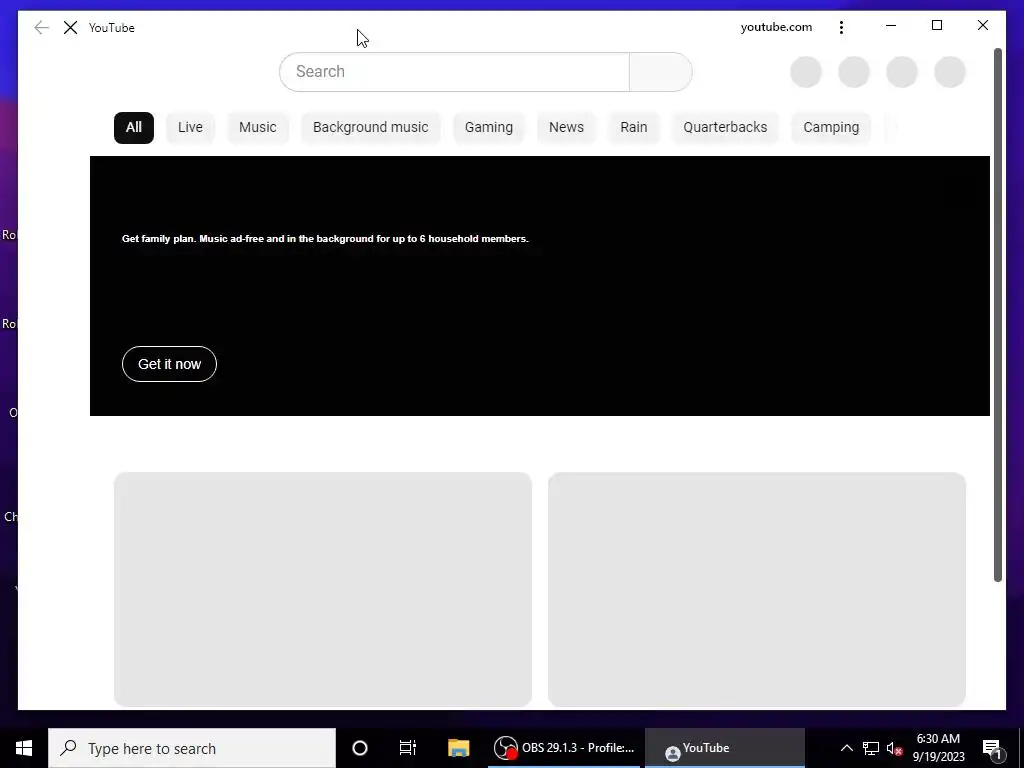Open the clock showing 6:30 AM

coord(938,748)
